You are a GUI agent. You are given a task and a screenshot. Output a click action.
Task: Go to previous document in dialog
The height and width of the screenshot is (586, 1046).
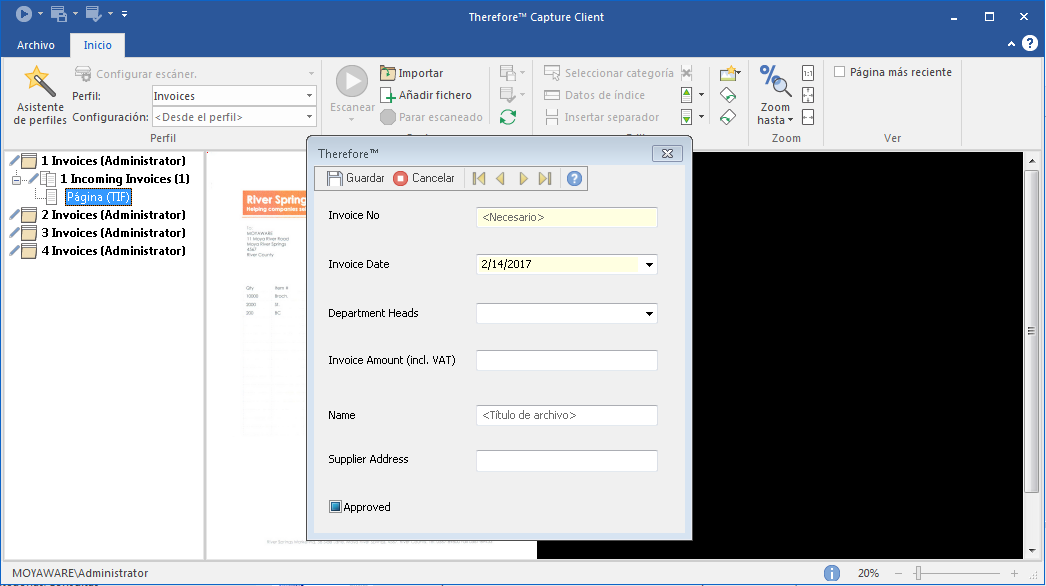click(x=500, y=178)
